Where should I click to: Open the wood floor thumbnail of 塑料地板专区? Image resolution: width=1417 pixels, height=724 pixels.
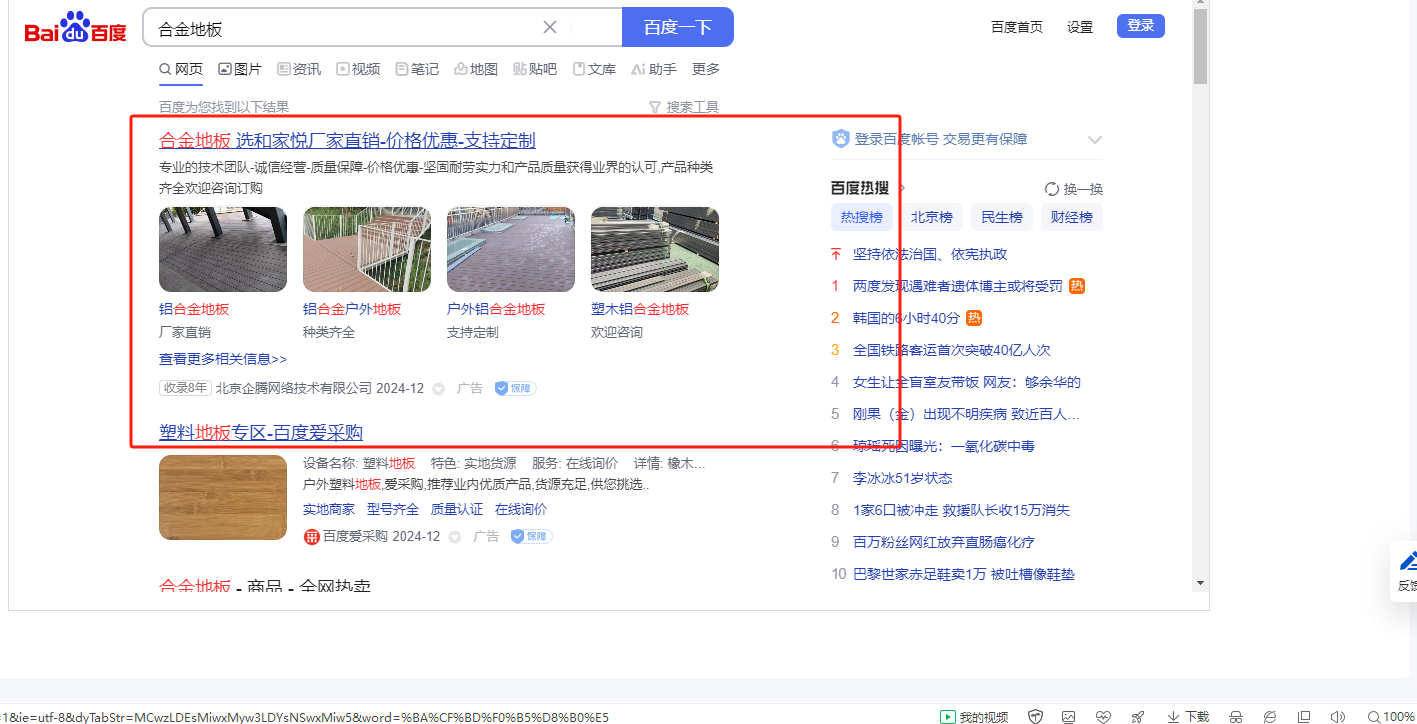223,498
